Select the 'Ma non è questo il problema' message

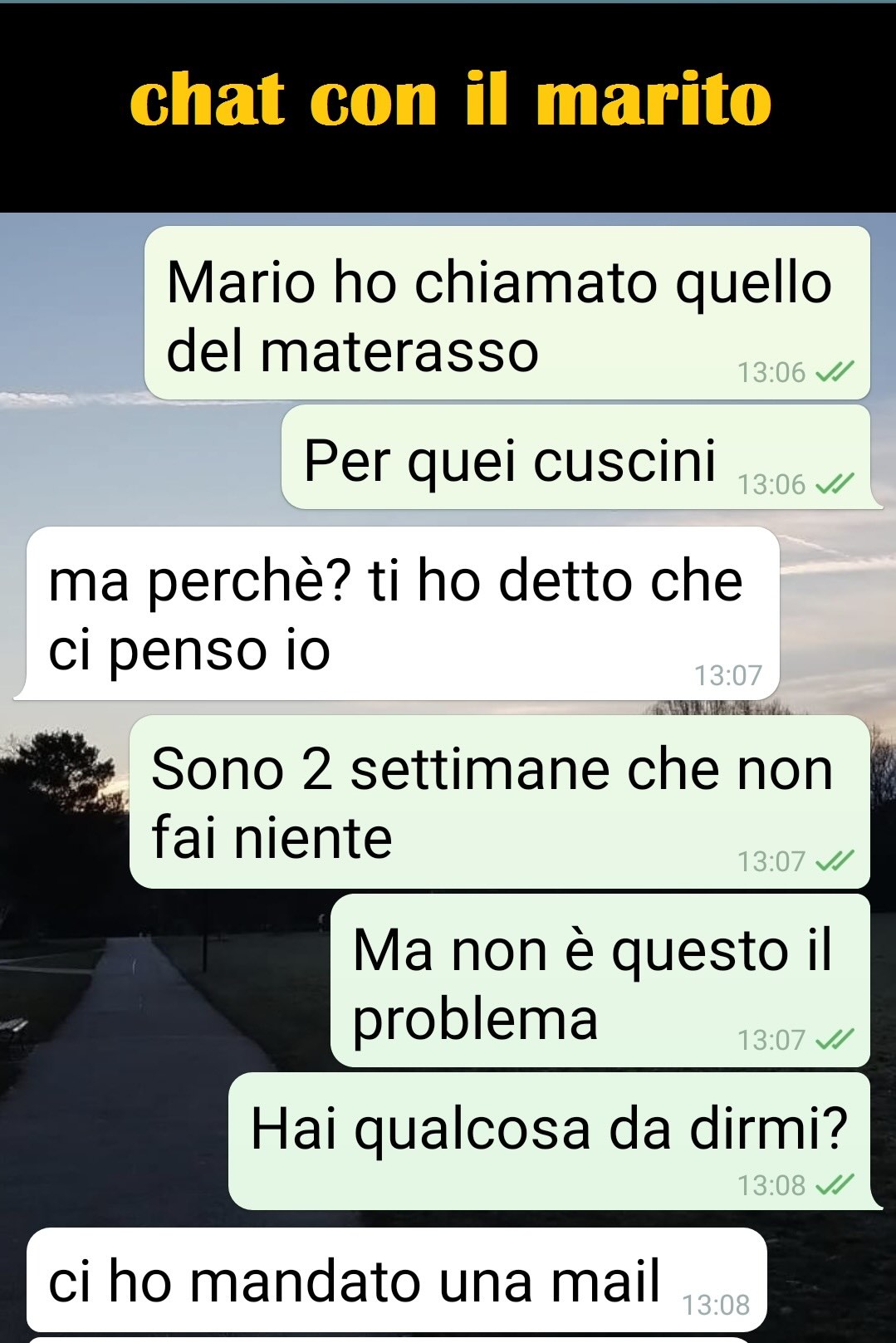(x=600, y=981)
